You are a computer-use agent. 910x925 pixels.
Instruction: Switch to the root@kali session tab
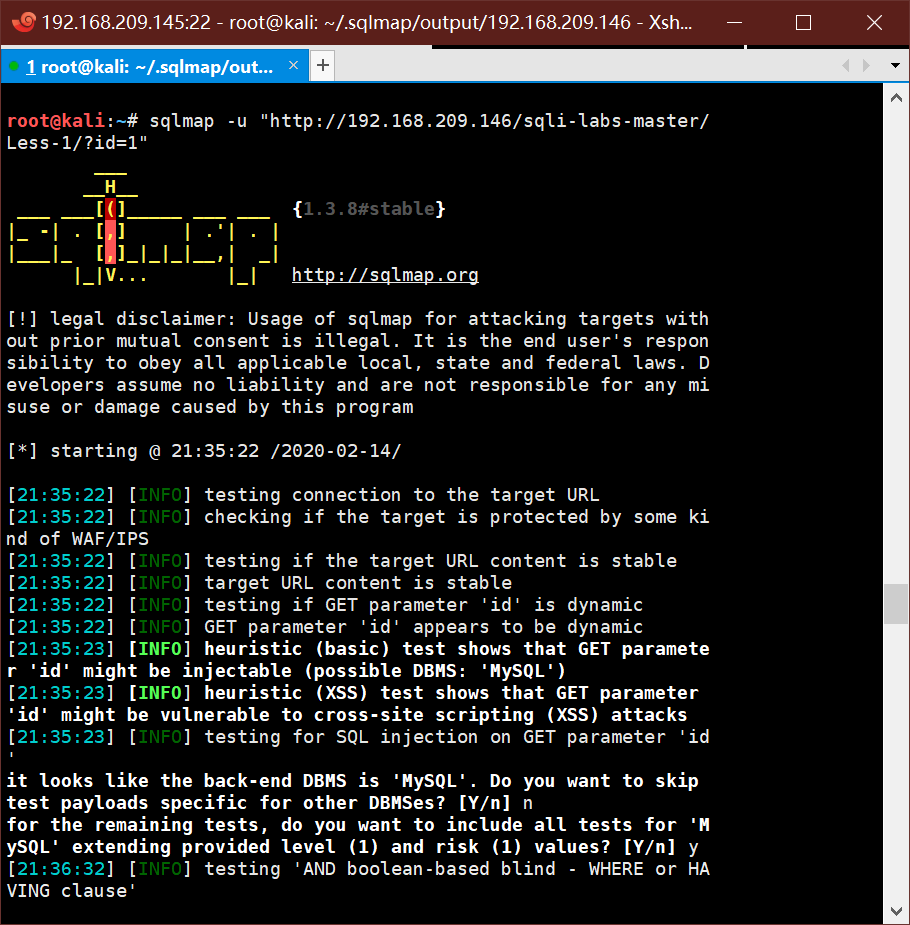point(155,66)
